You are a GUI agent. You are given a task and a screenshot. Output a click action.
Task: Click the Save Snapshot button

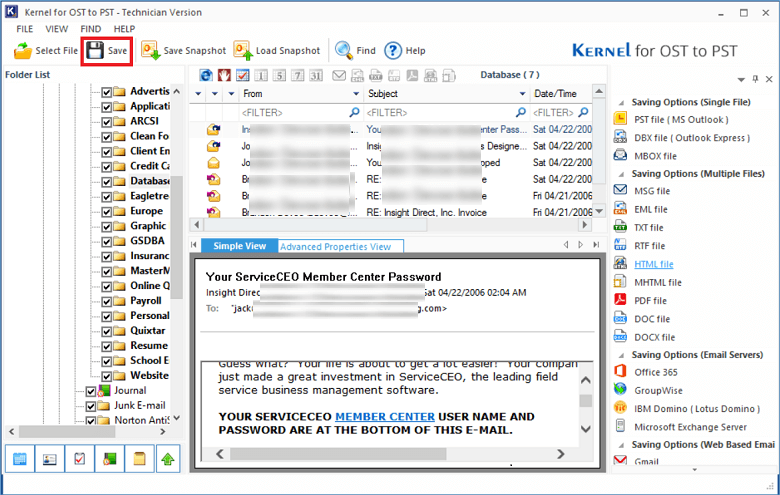(x=184, y=51)
